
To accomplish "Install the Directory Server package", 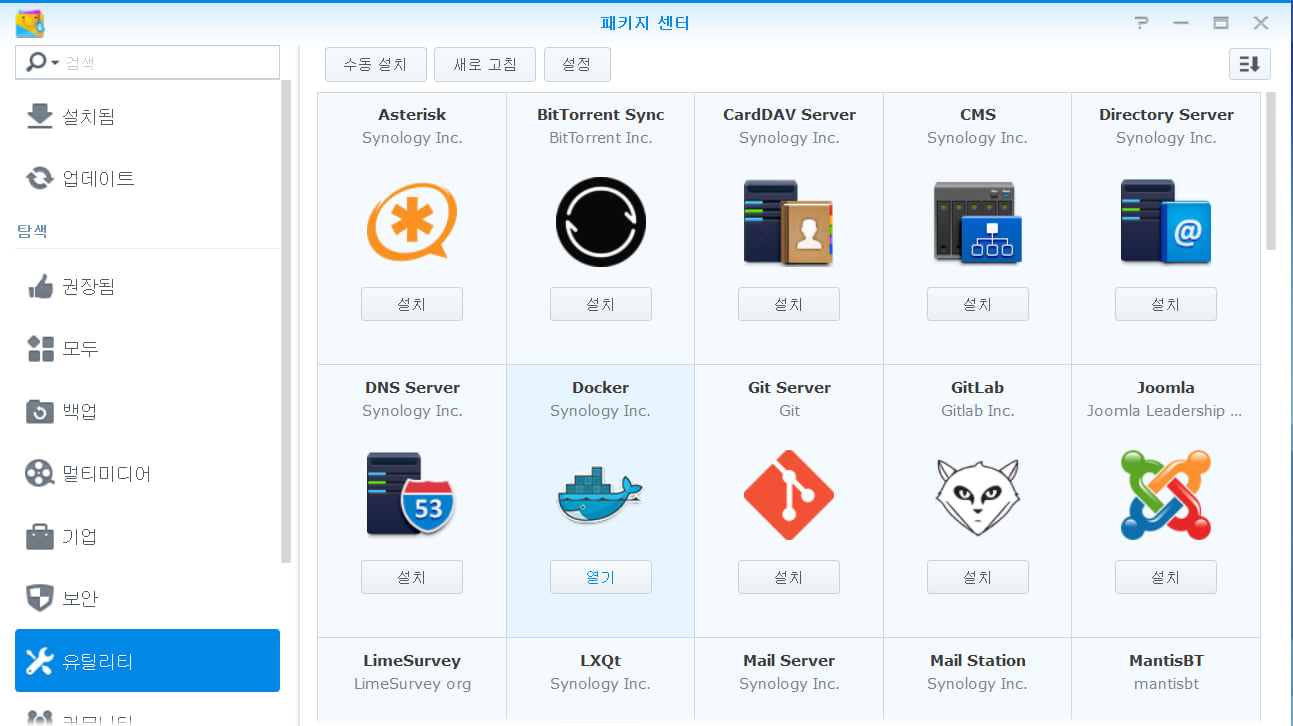I will [x=1166, y=304].
